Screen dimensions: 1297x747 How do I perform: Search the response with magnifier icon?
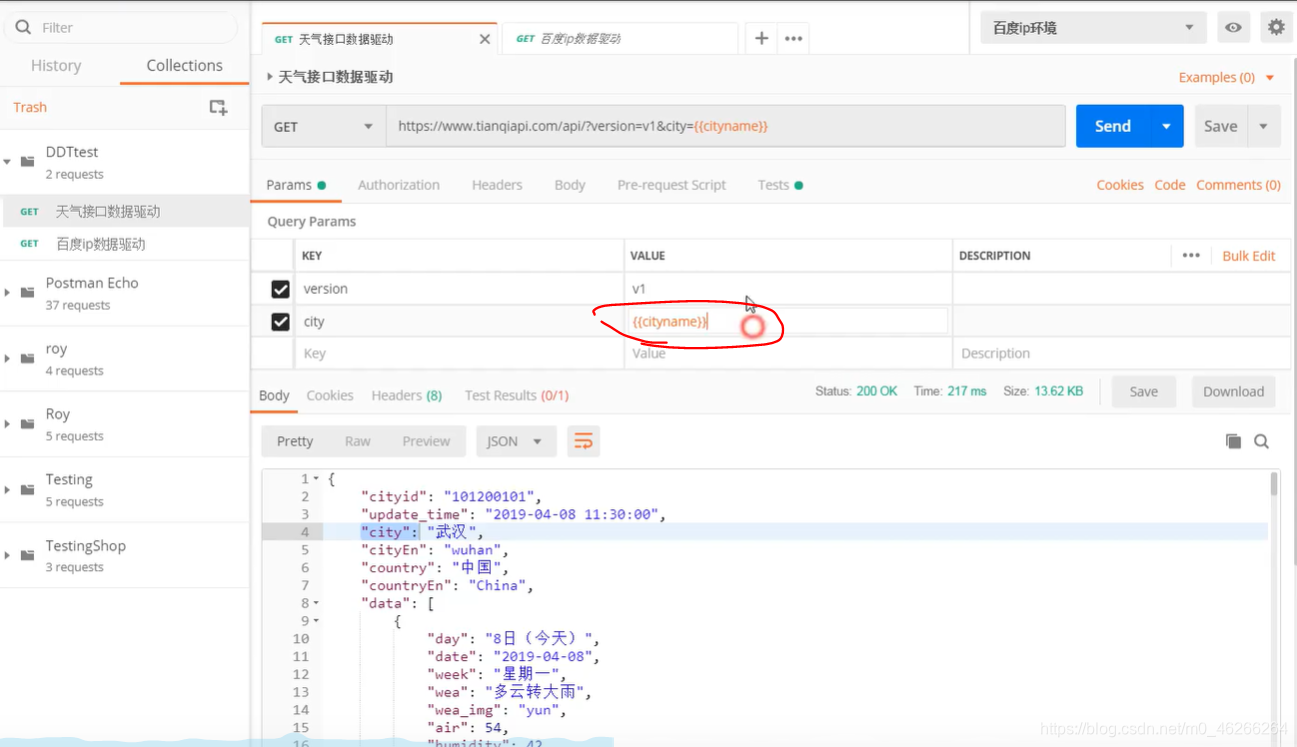(x=1262, y=441)
